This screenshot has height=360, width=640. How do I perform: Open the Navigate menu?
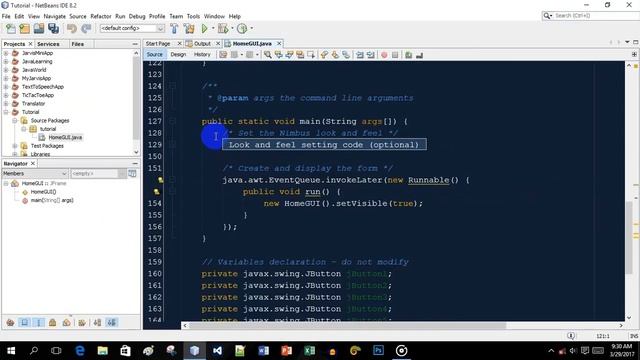[x=55, y=16]
